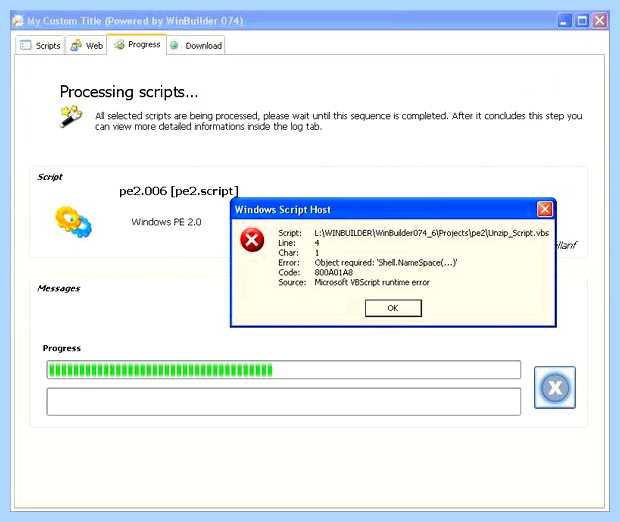This screenshot has height=522, width=620.
Task: Click the Unzip_Script.vbs script path text
Action: point(432,233)
